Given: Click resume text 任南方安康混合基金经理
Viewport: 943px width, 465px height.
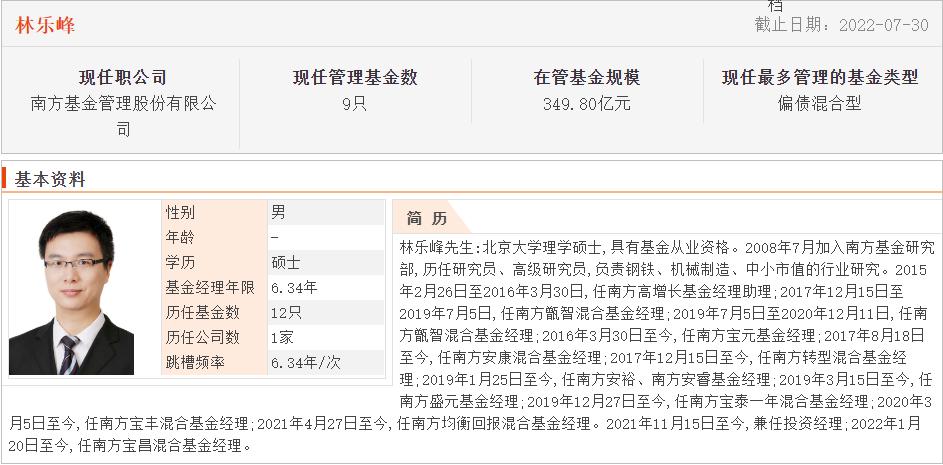Looking at the screenshot, I should (520, 358).
